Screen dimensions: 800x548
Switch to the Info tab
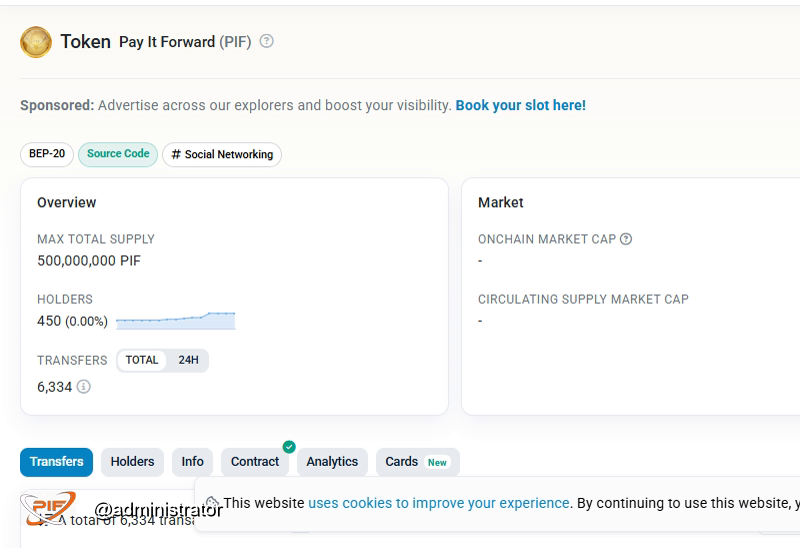click(x=192, y=462)
